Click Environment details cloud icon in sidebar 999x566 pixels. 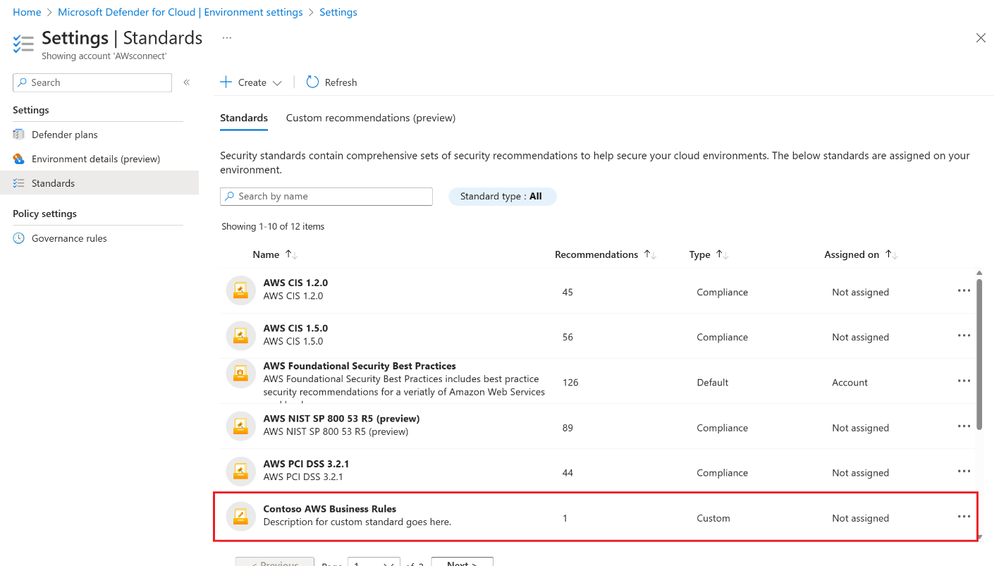[18, 159]
